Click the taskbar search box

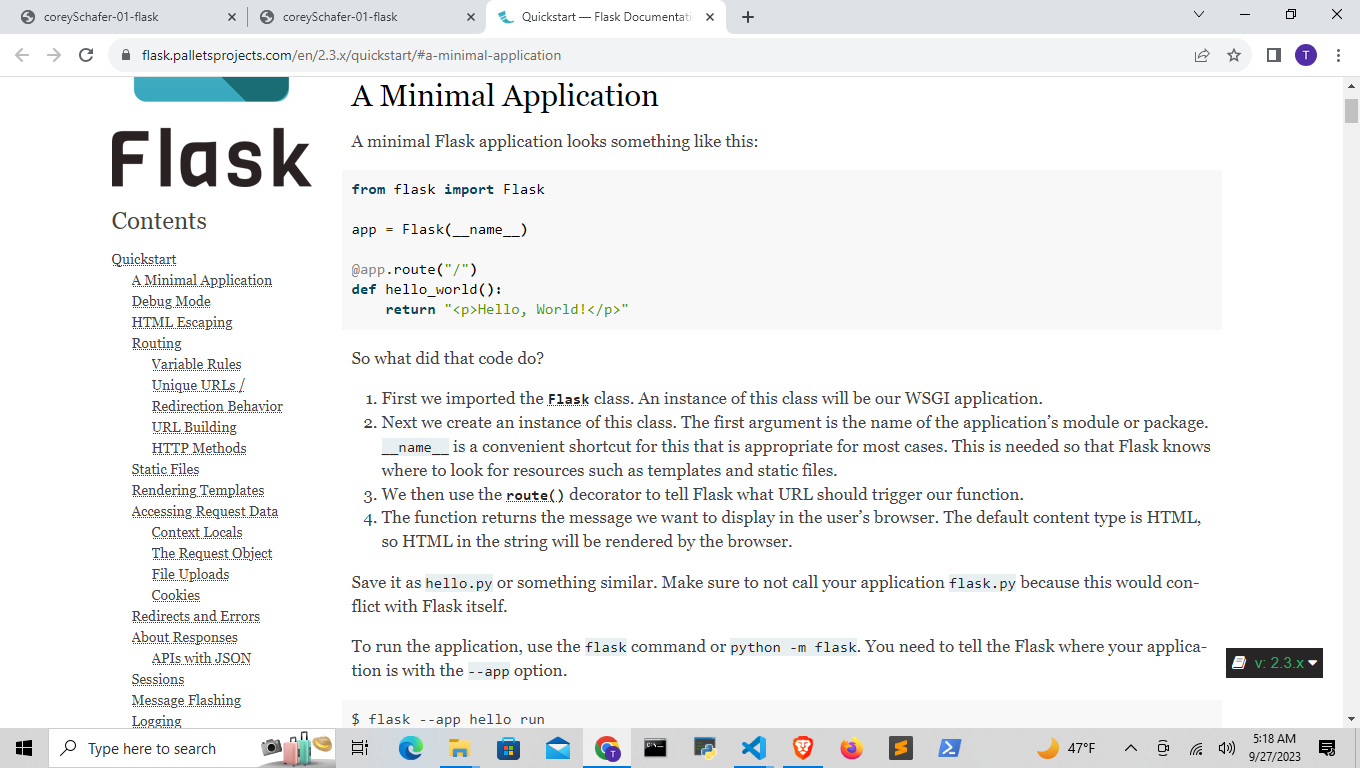pos(192,748)
